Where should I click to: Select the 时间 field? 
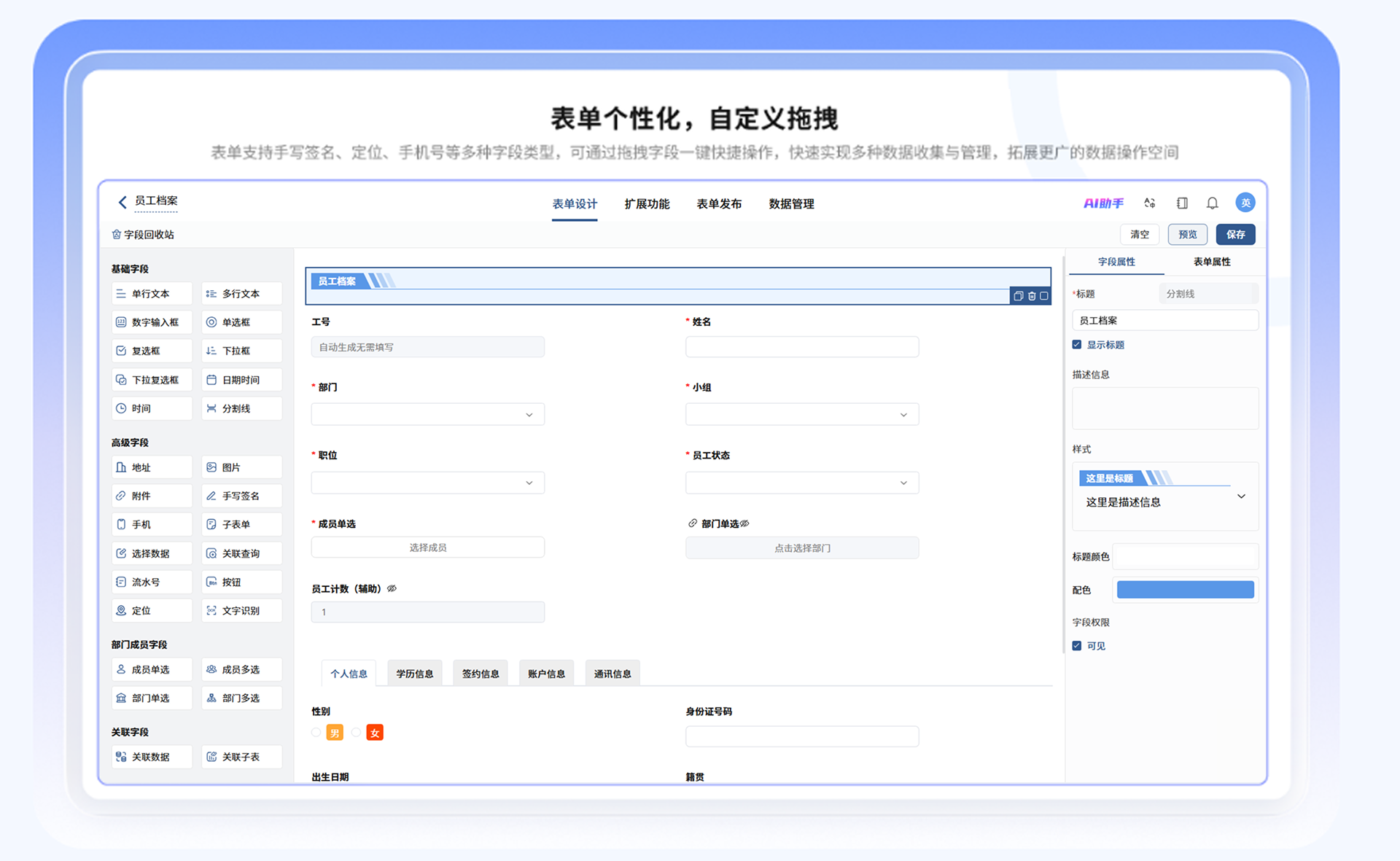tap(152, 408)
